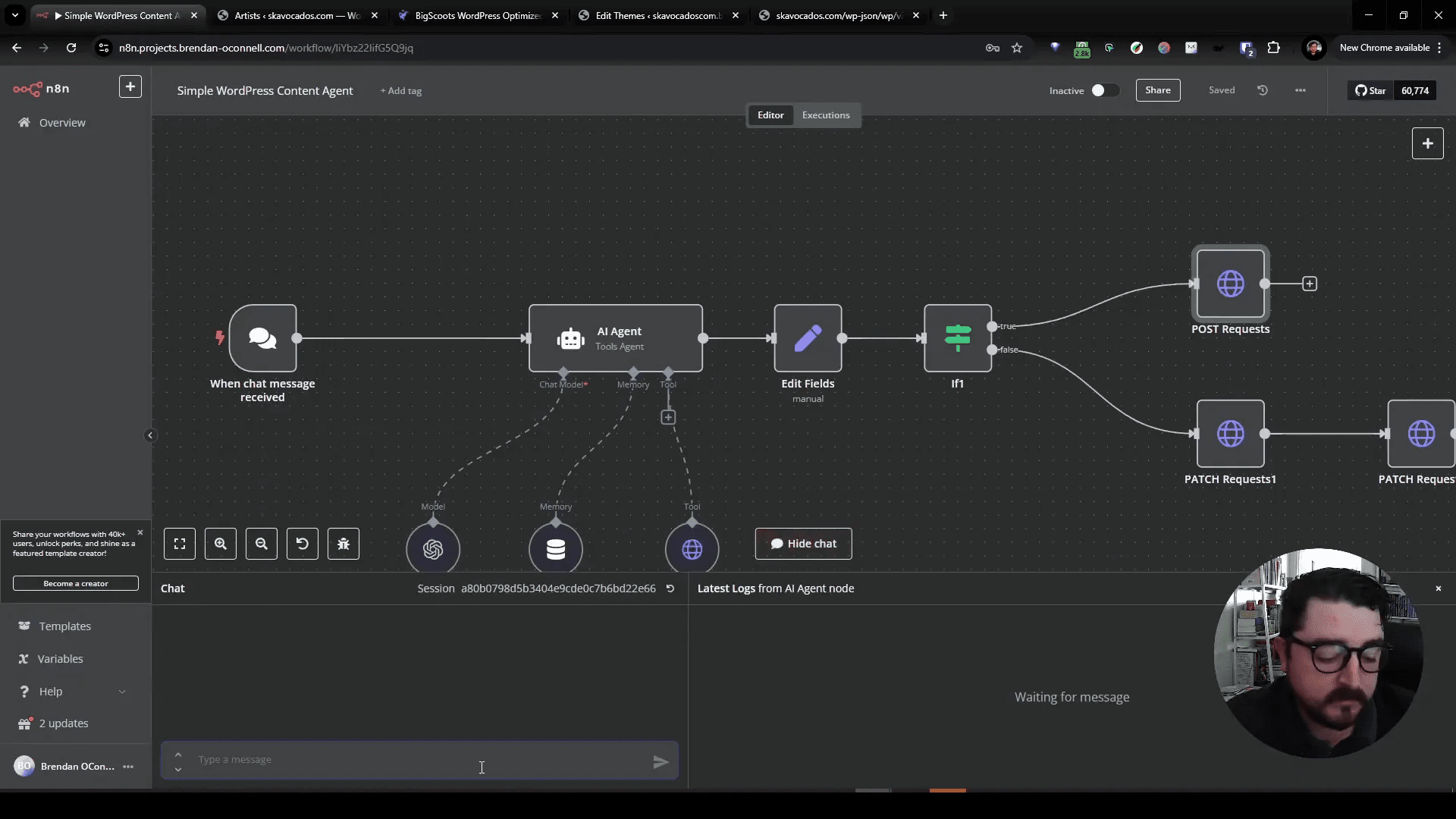
Task: Open the Templates section
Action: pyautogui.click(x=65, y=626)
